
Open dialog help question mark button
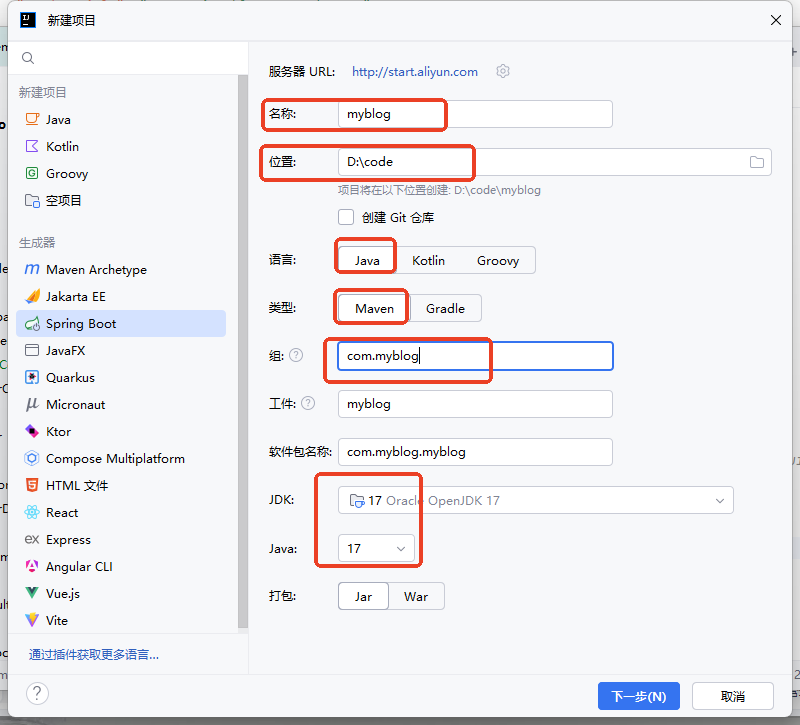(x=37, y=694)
